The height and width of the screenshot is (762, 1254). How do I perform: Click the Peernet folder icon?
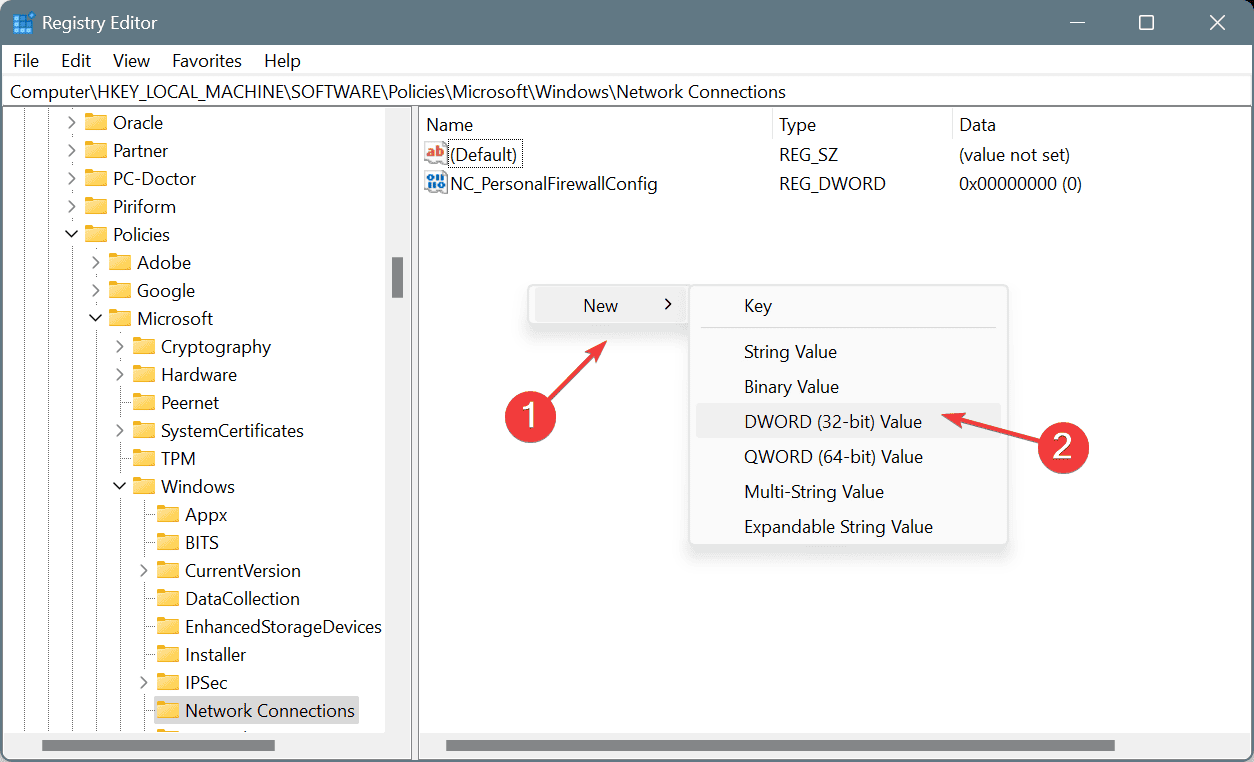tap(144, 402)
